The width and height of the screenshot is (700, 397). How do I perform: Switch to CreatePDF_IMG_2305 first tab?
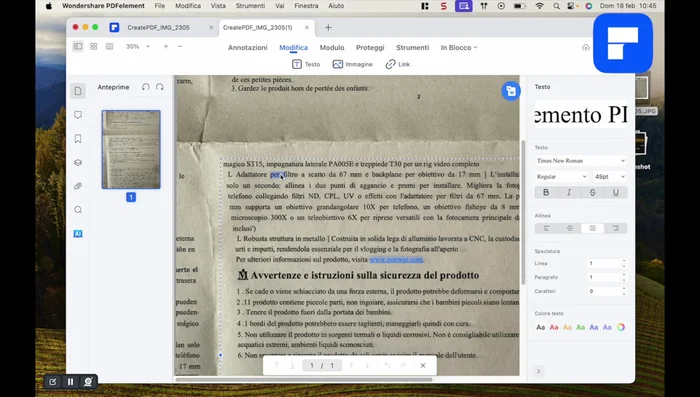pos(158,28)
